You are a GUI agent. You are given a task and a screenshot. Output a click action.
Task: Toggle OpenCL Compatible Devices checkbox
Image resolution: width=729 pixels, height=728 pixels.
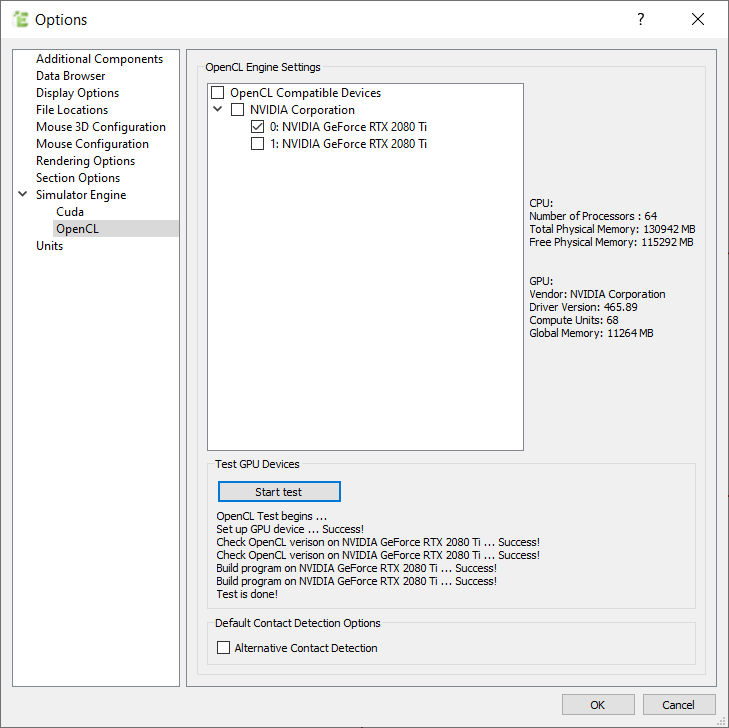tap(218, 93)
